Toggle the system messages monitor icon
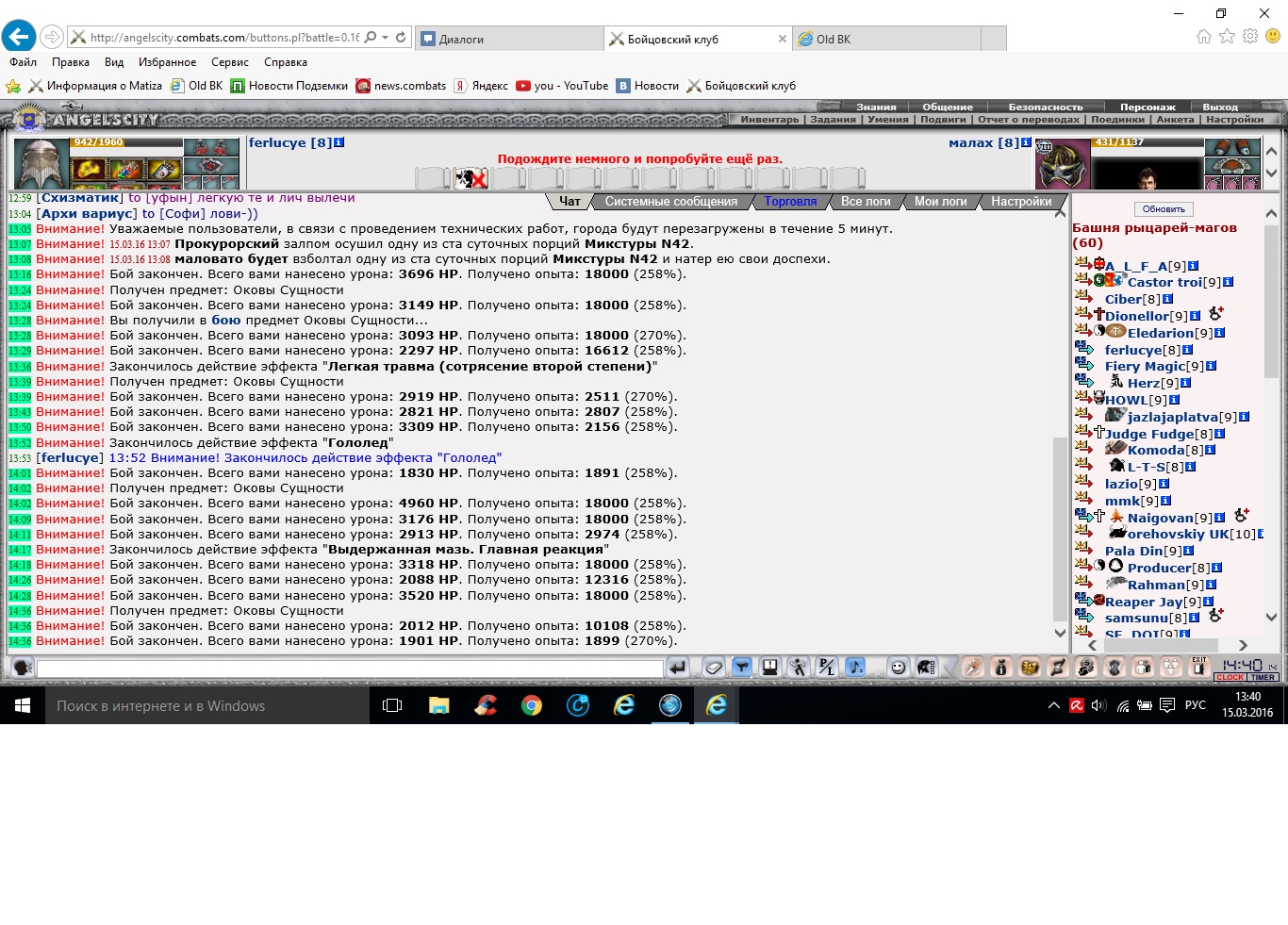This screenshot has height=925, width=1288. click(x=770, y=668)
